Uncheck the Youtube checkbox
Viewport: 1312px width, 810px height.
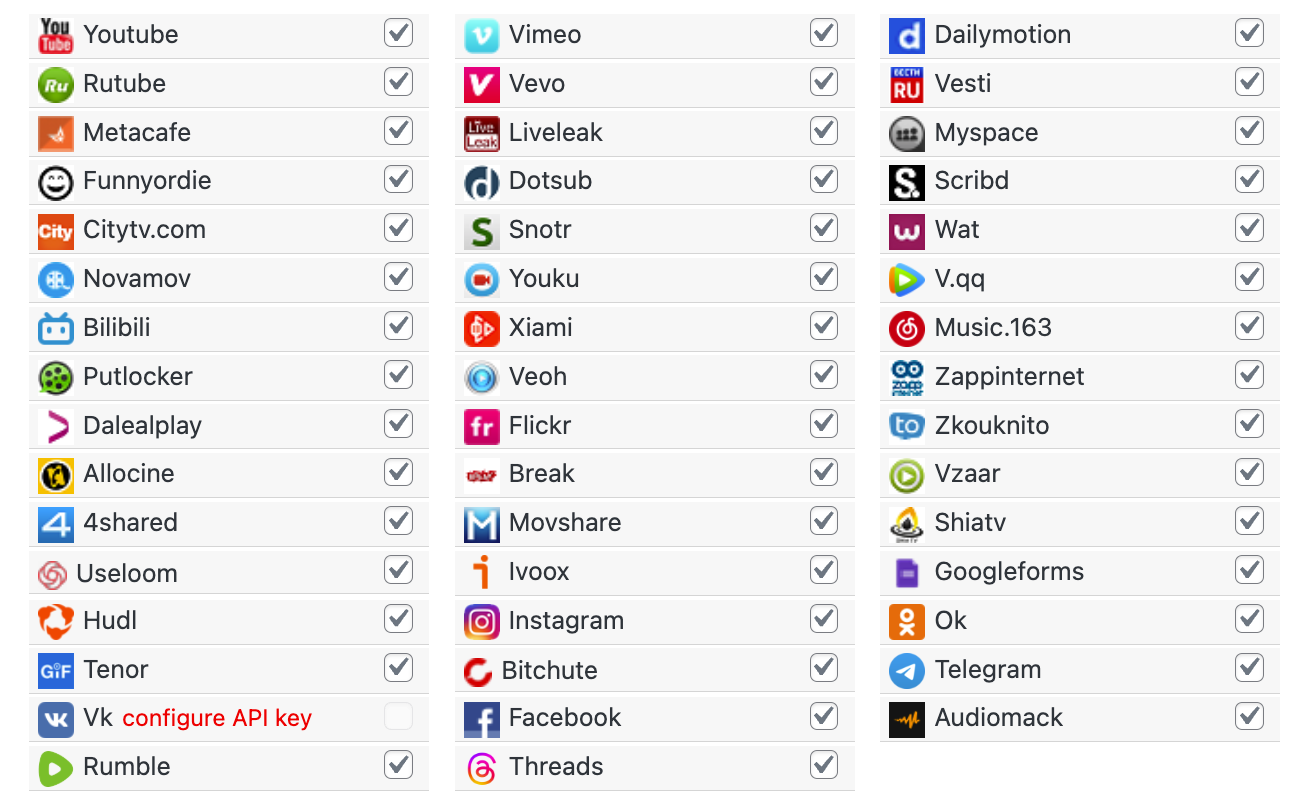coord(398,33)
